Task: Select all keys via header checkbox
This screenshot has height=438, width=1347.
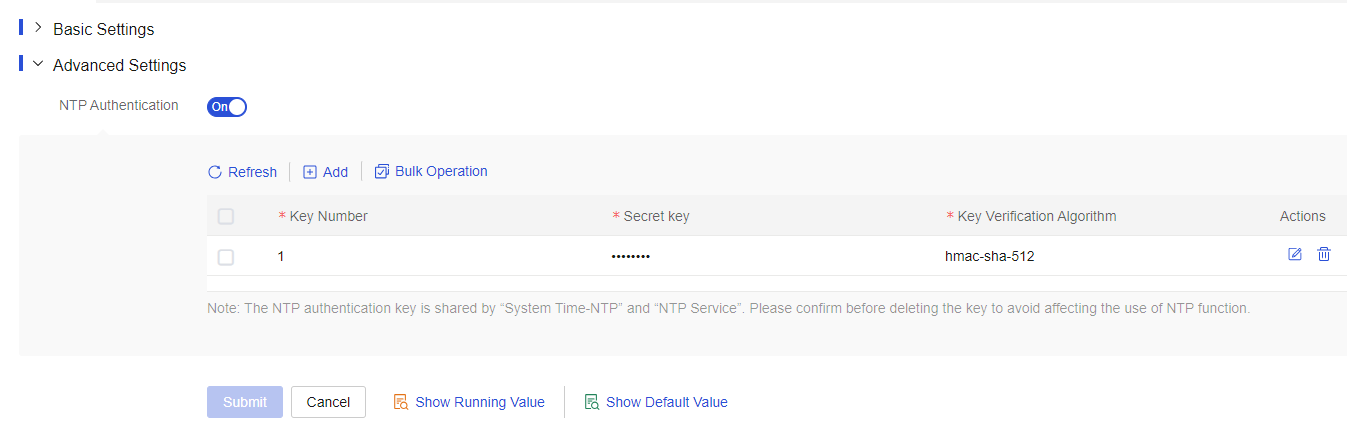Action: 226,216
